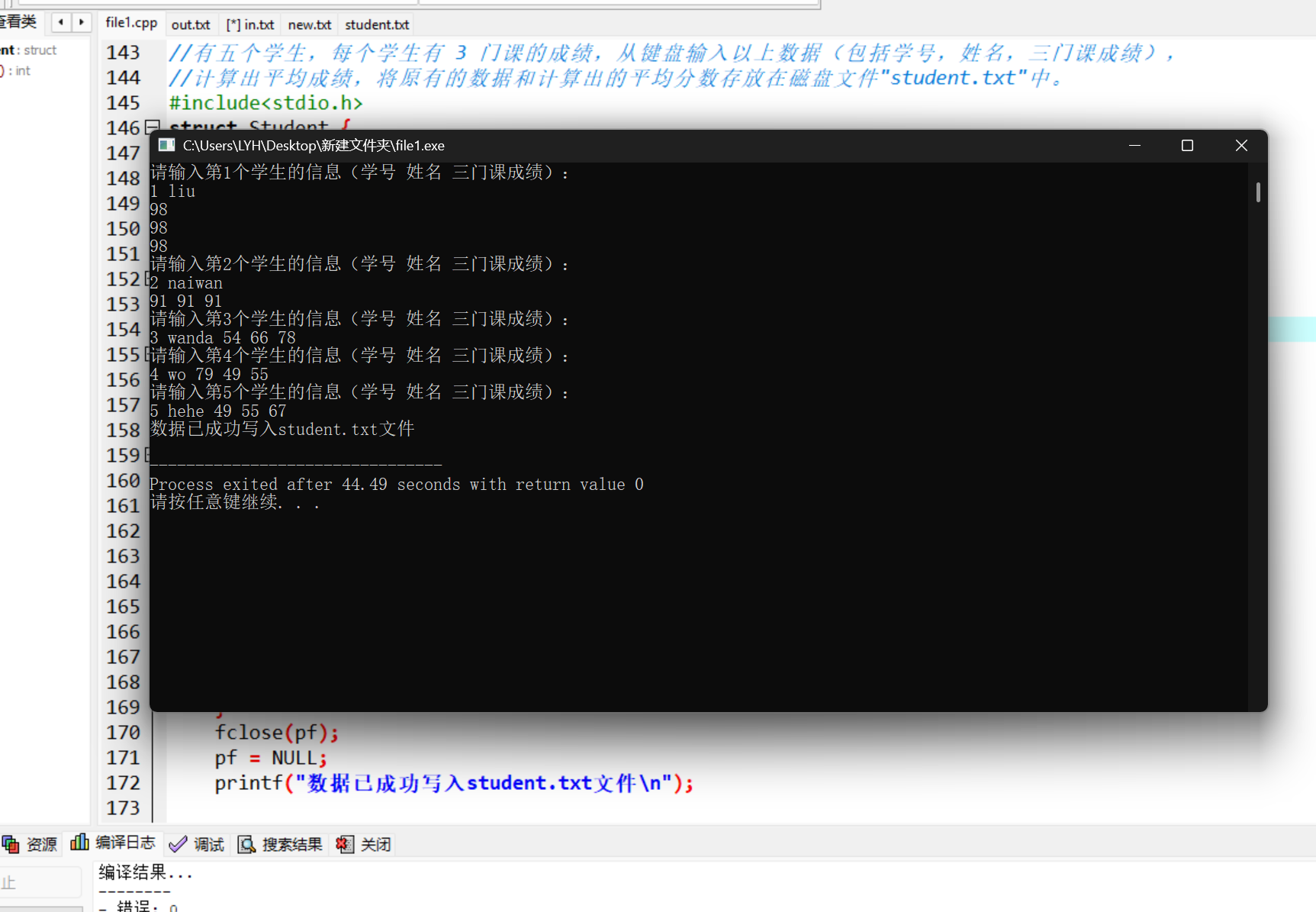Click the pf = NULL; code line
1316x912 pixels.
tap(271, 758)
